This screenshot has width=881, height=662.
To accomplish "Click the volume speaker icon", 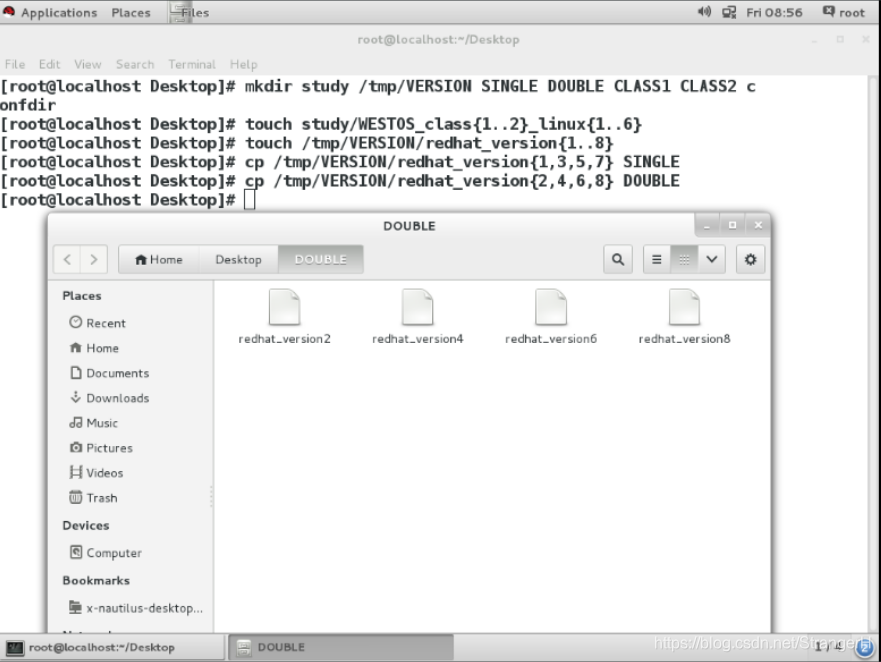I will pos(704,12).
